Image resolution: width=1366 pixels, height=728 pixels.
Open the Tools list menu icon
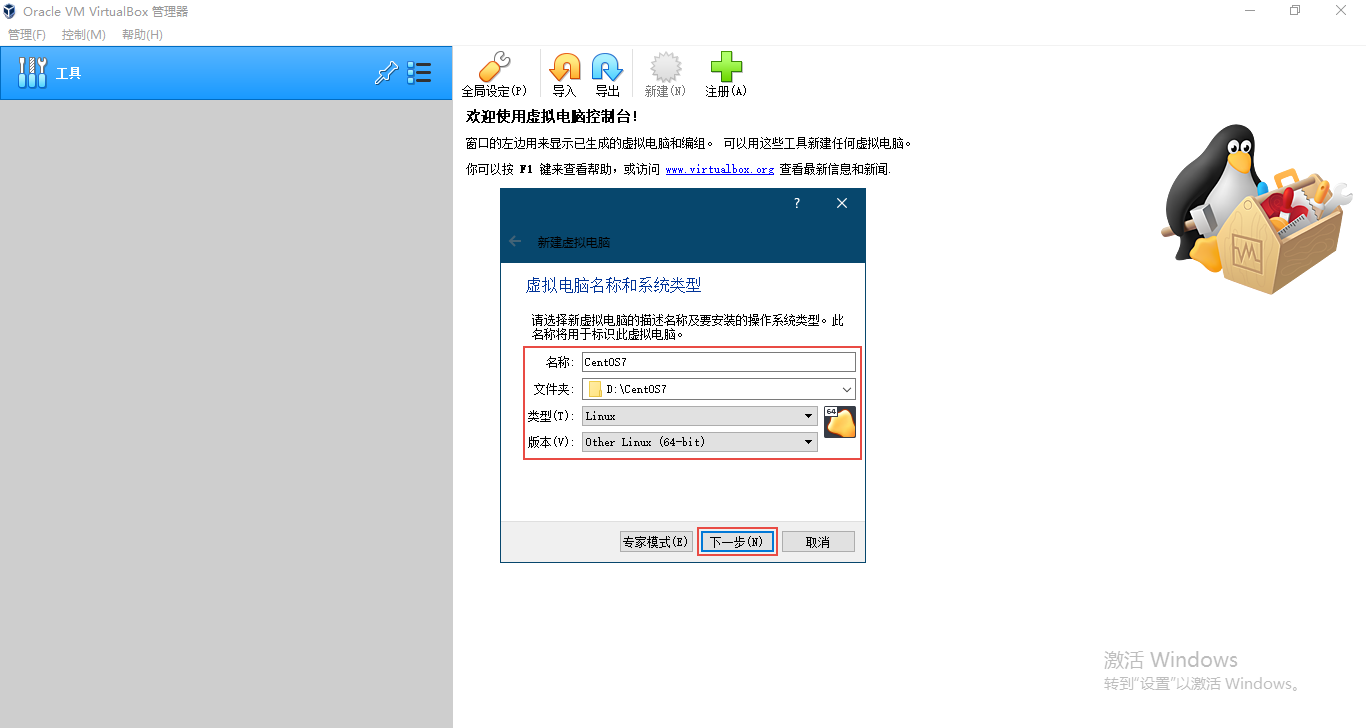coord(419,73)
